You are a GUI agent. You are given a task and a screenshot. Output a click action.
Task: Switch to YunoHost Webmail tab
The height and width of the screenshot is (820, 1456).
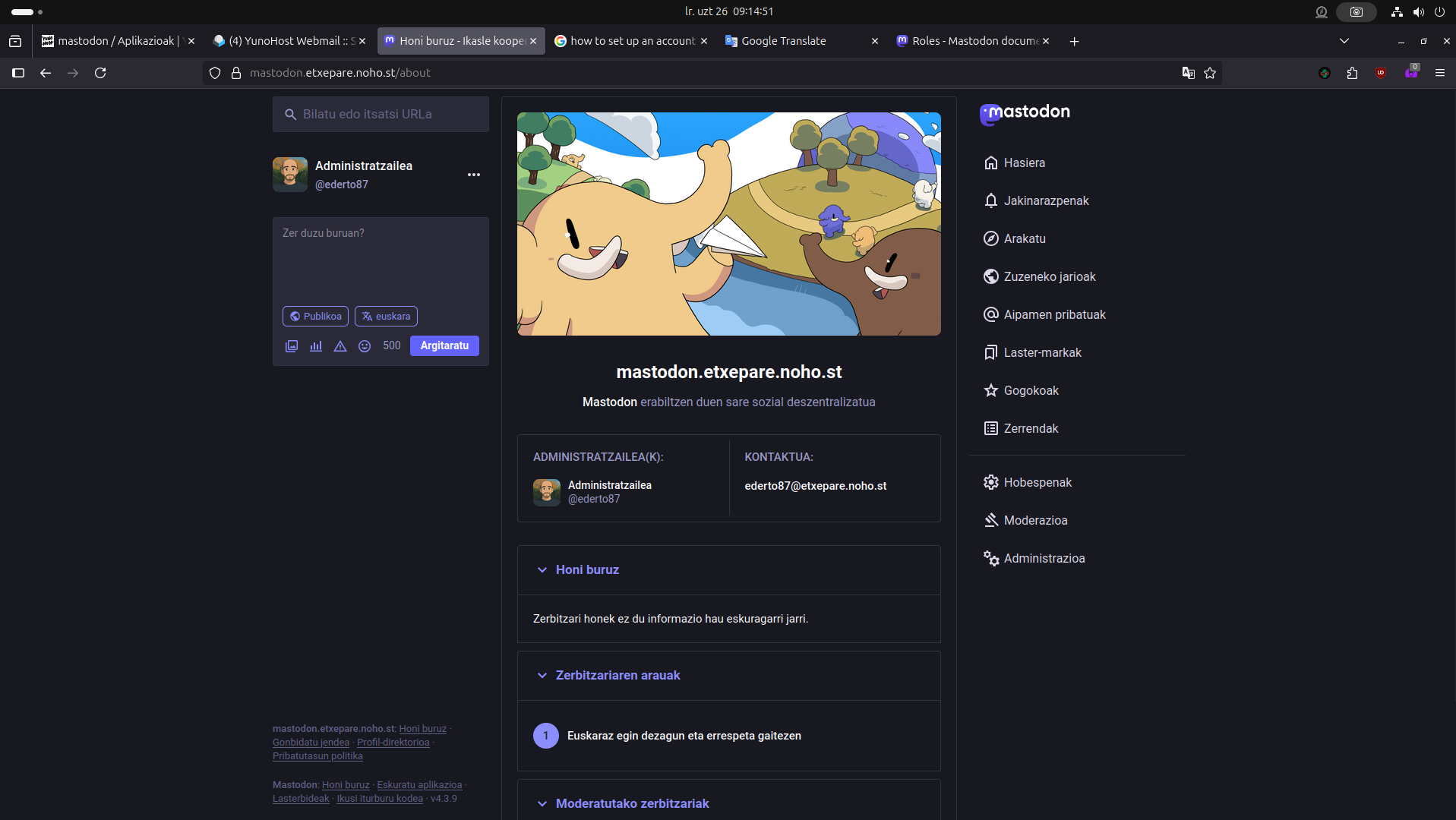coord(289,41)
